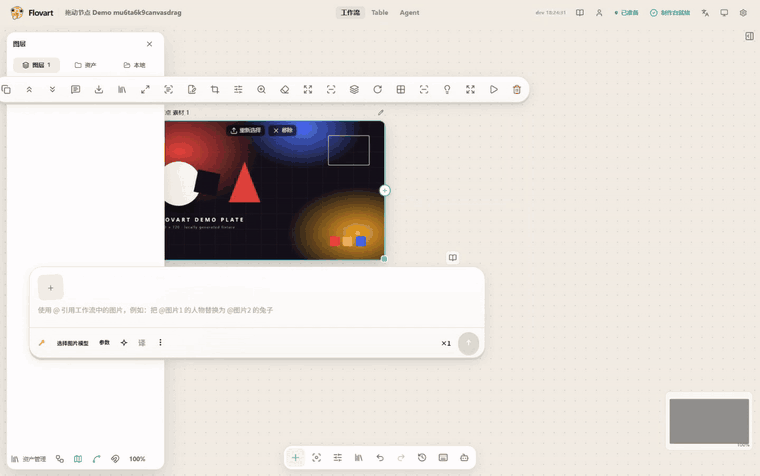Click the edit document pencil icon
The width and height of the screenshot is (760, 476).
click(192, 90)
